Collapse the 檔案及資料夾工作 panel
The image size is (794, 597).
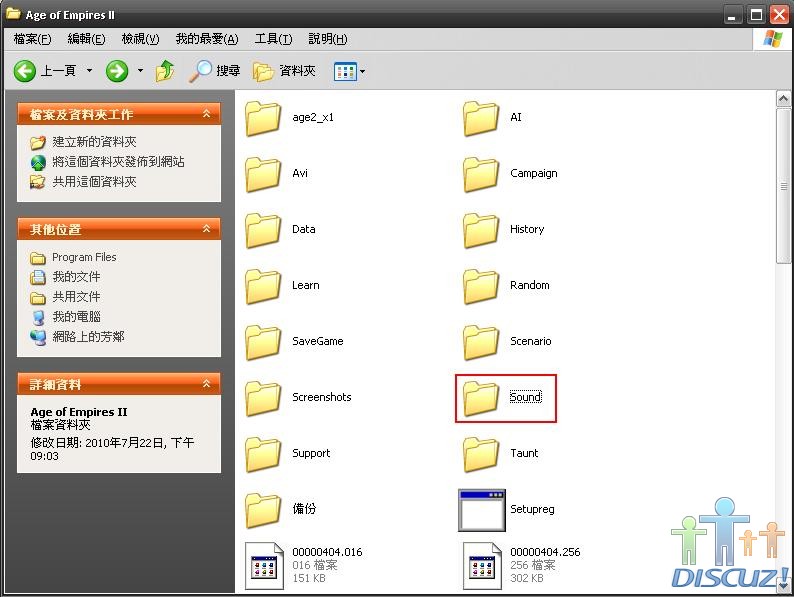pyautogui.click(x=207, y=114)
